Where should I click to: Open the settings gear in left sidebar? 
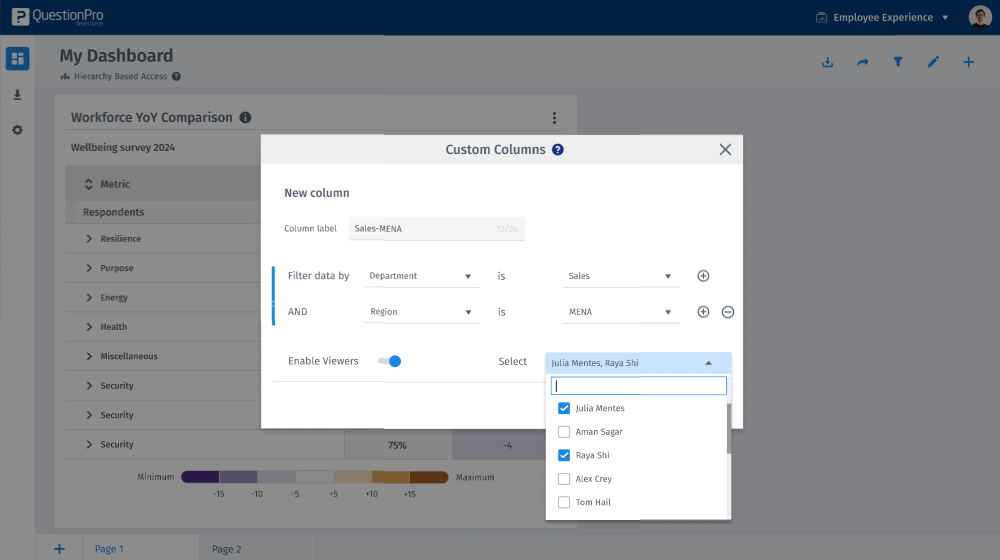point(17,130)
